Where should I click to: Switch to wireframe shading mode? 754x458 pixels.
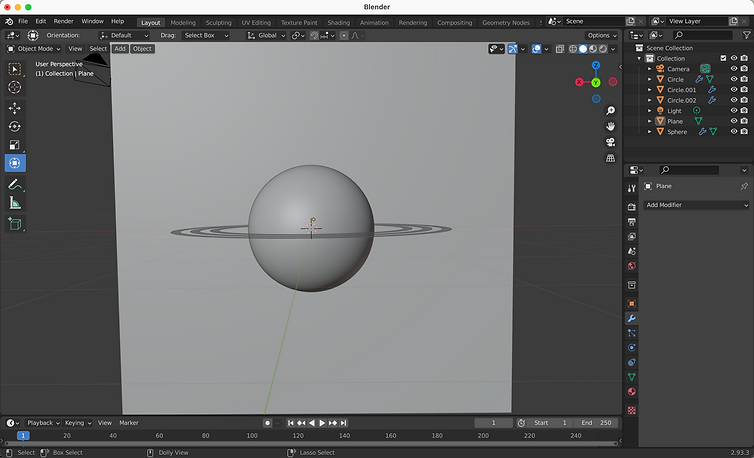click(x=573, y=49)
